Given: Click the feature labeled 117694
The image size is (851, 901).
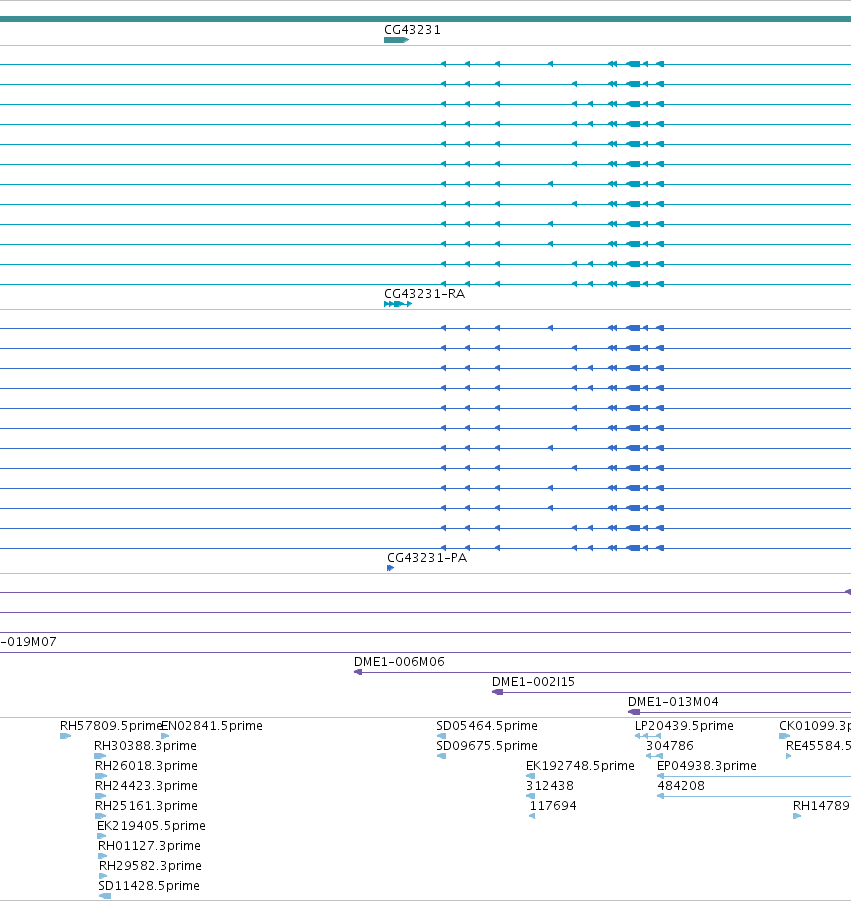Looking at the screenshot, I should coord(553,806).
